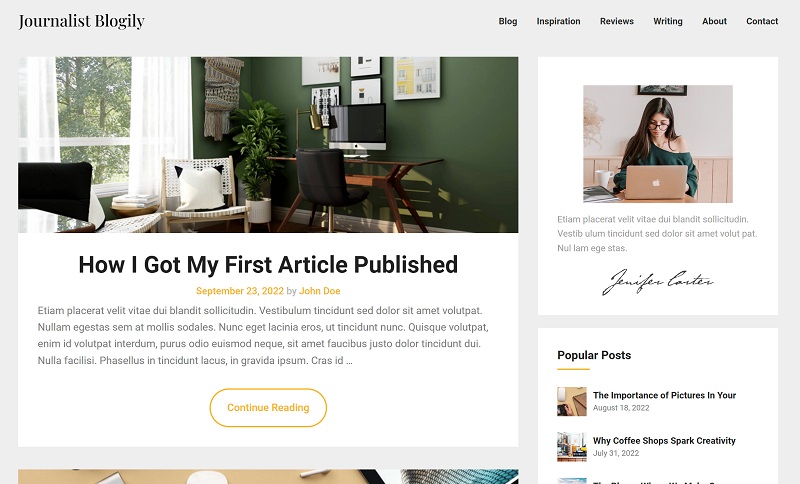The height and width of the screenshot is (484, 800).
Task: Open author John Doe's link
Action: tap(319, 291)
